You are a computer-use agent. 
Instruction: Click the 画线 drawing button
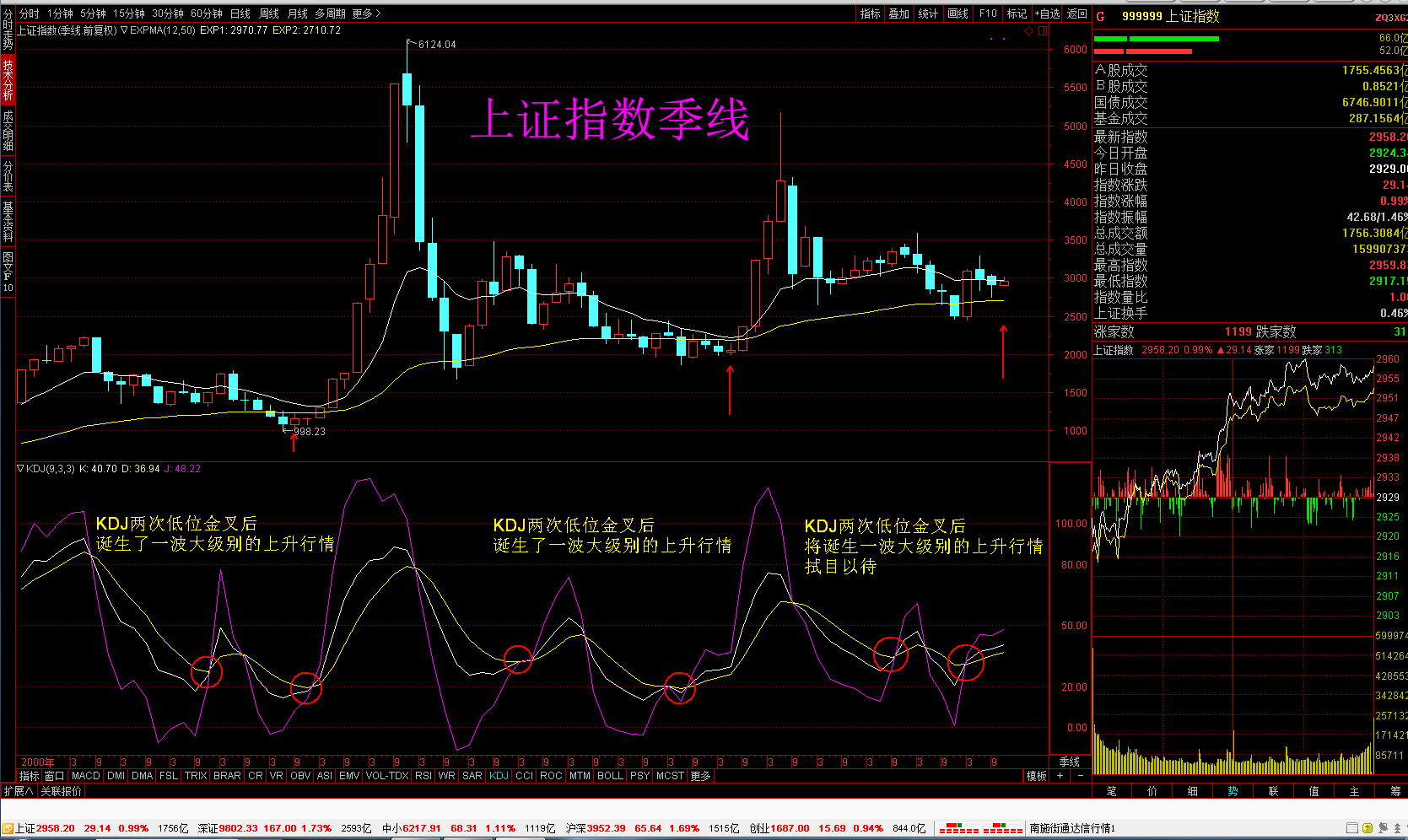tap(958, 13)
